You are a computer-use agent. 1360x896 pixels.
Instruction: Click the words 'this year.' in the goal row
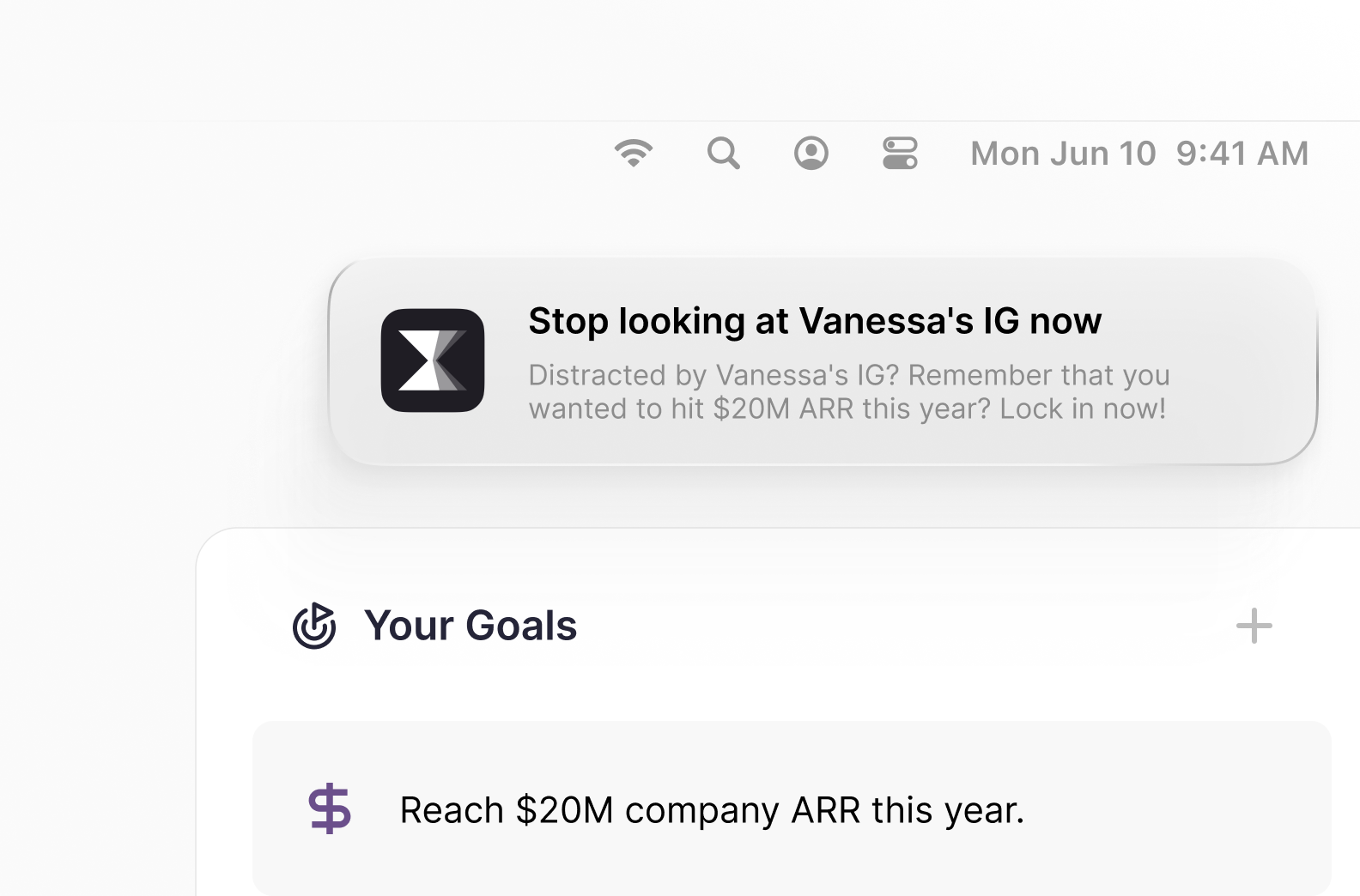tap(948, 810)
